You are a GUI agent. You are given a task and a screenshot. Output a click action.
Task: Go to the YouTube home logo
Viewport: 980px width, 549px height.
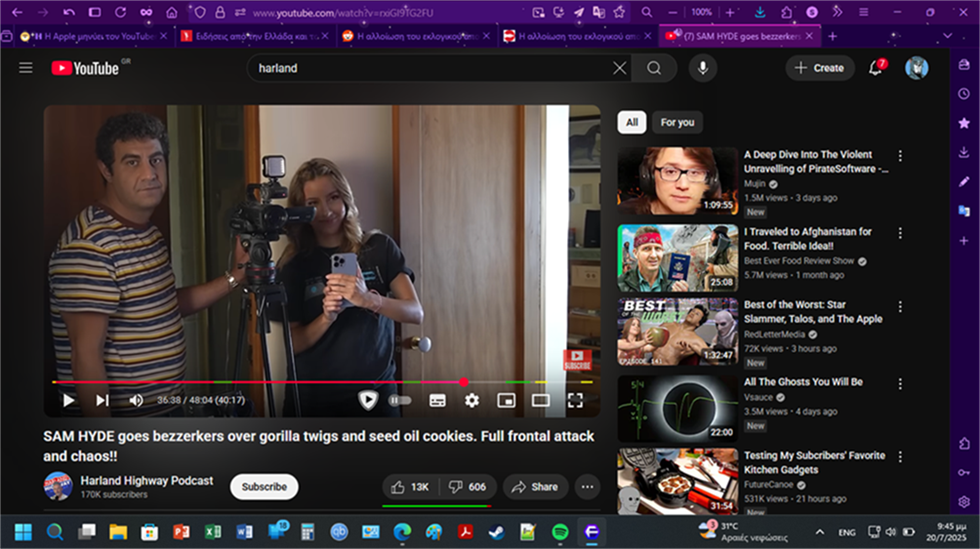85,68
